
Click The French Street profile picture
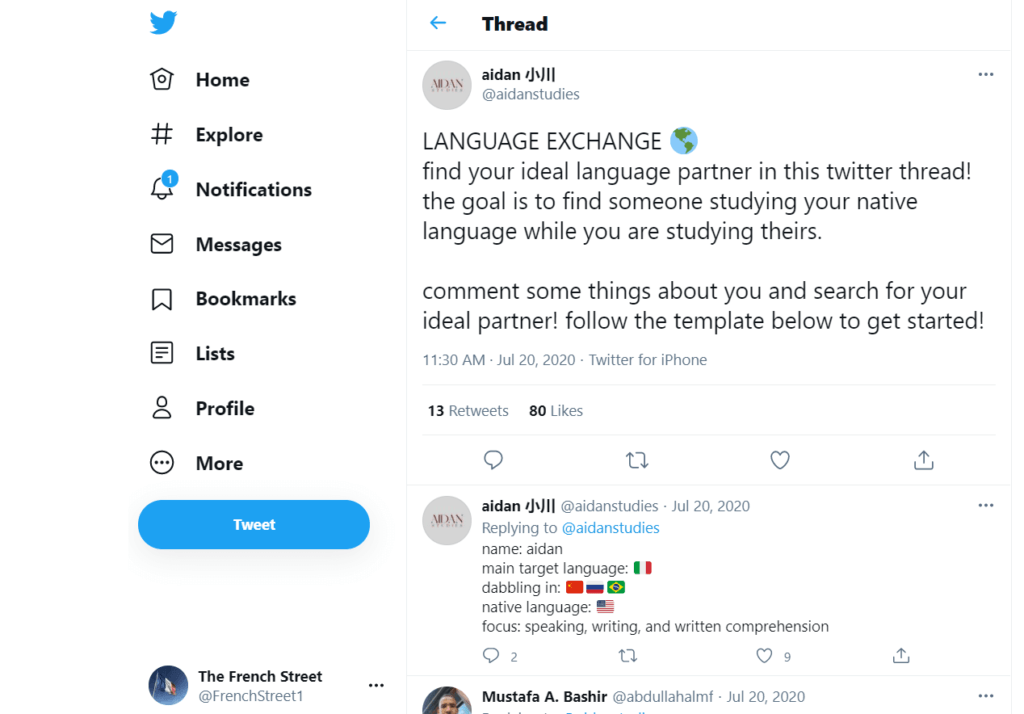(168, 685)
